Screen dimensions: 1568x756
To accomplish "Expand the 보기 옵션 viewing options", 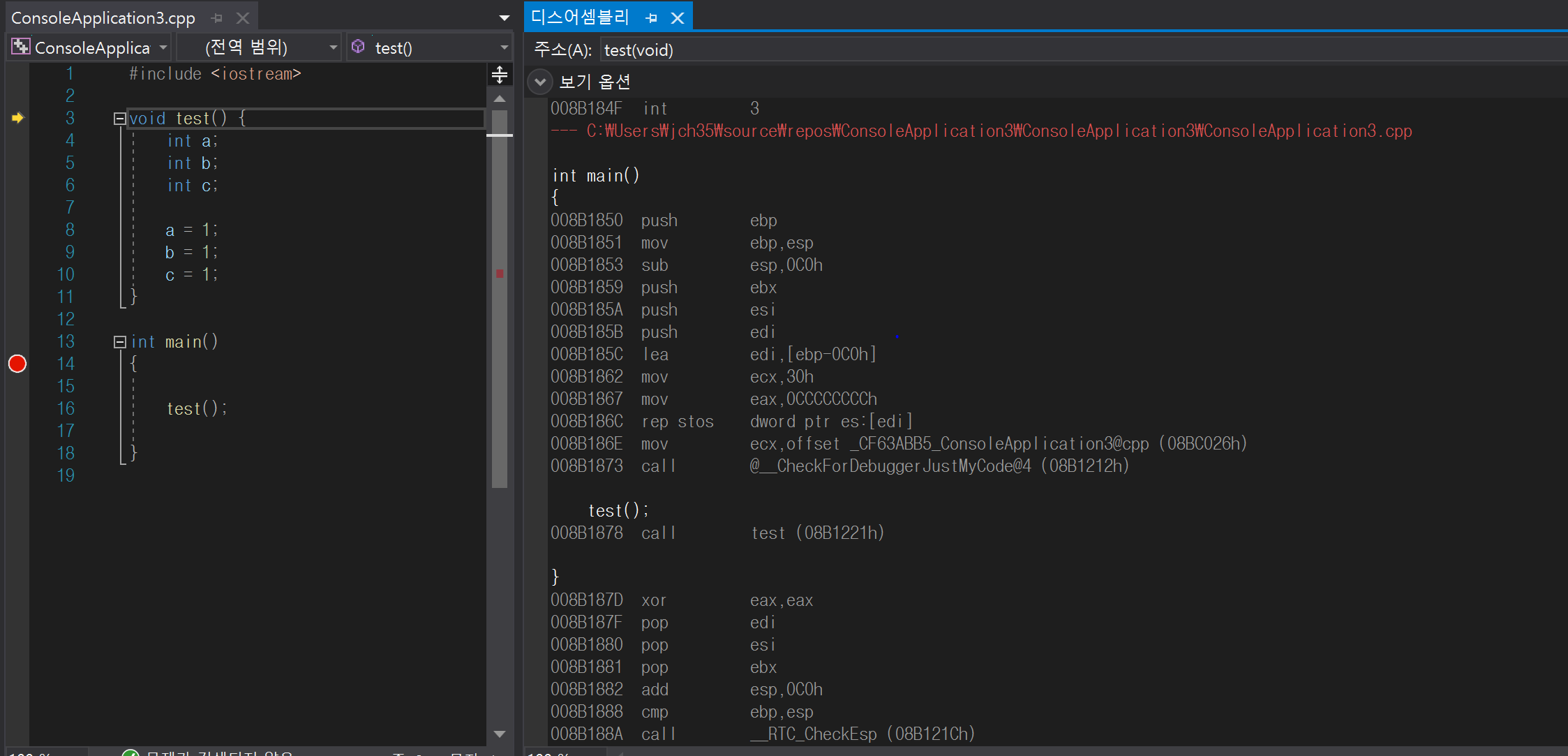I will pyautogui.click(x=540, y=82).
